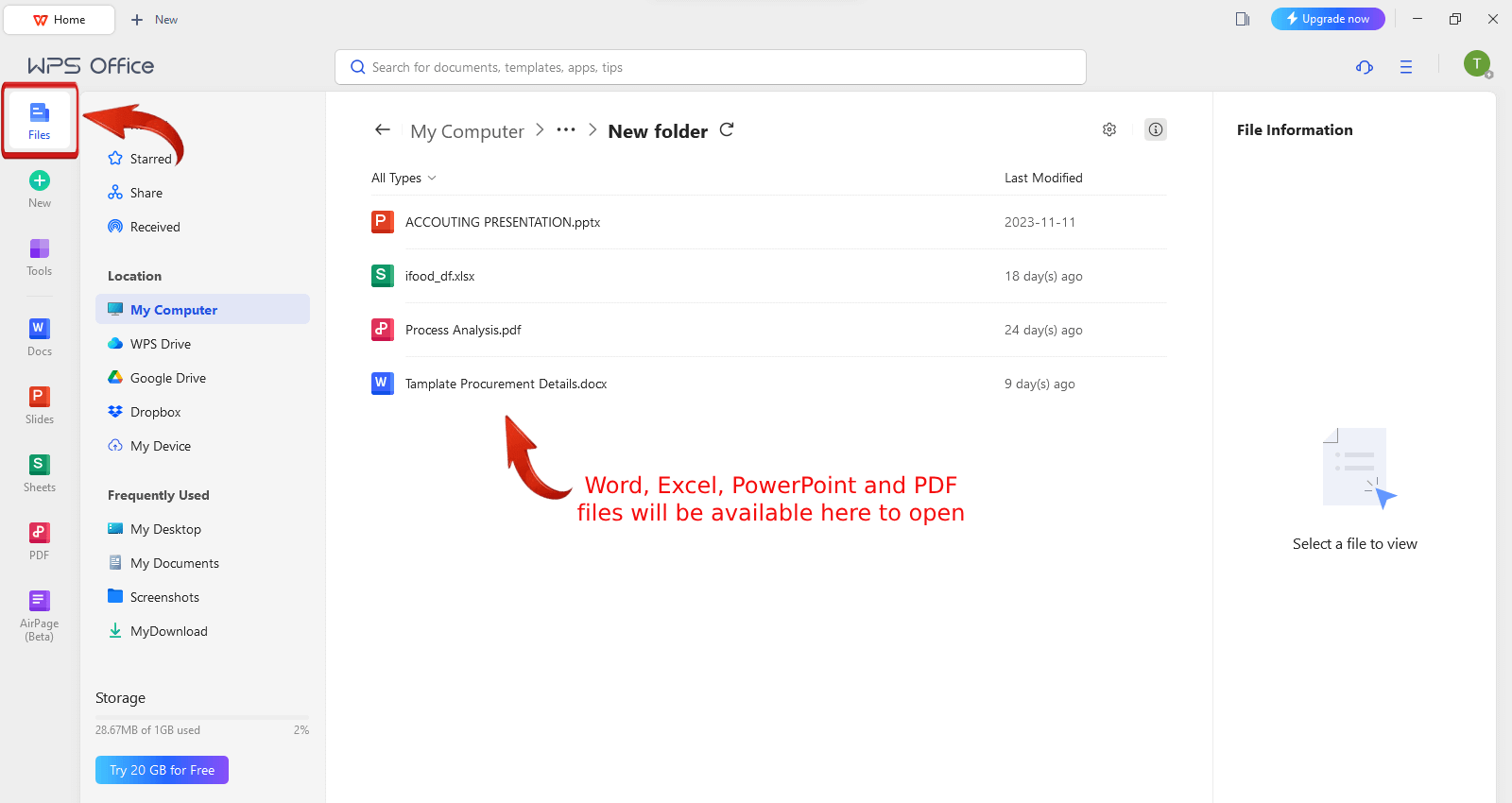Image resolution: width=1512 pixels, height=803 pixels.
Task: Select the ifood_df.xlsx file name
Action: tap(439, 276)
